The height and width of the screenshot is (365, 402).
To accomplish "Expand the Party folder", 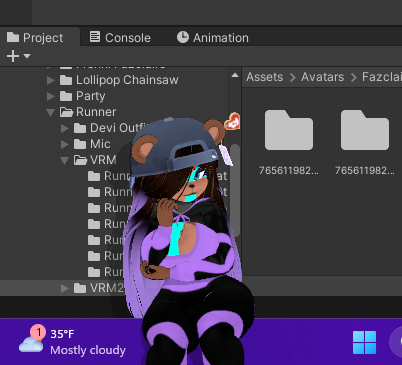I will [51, 96].
